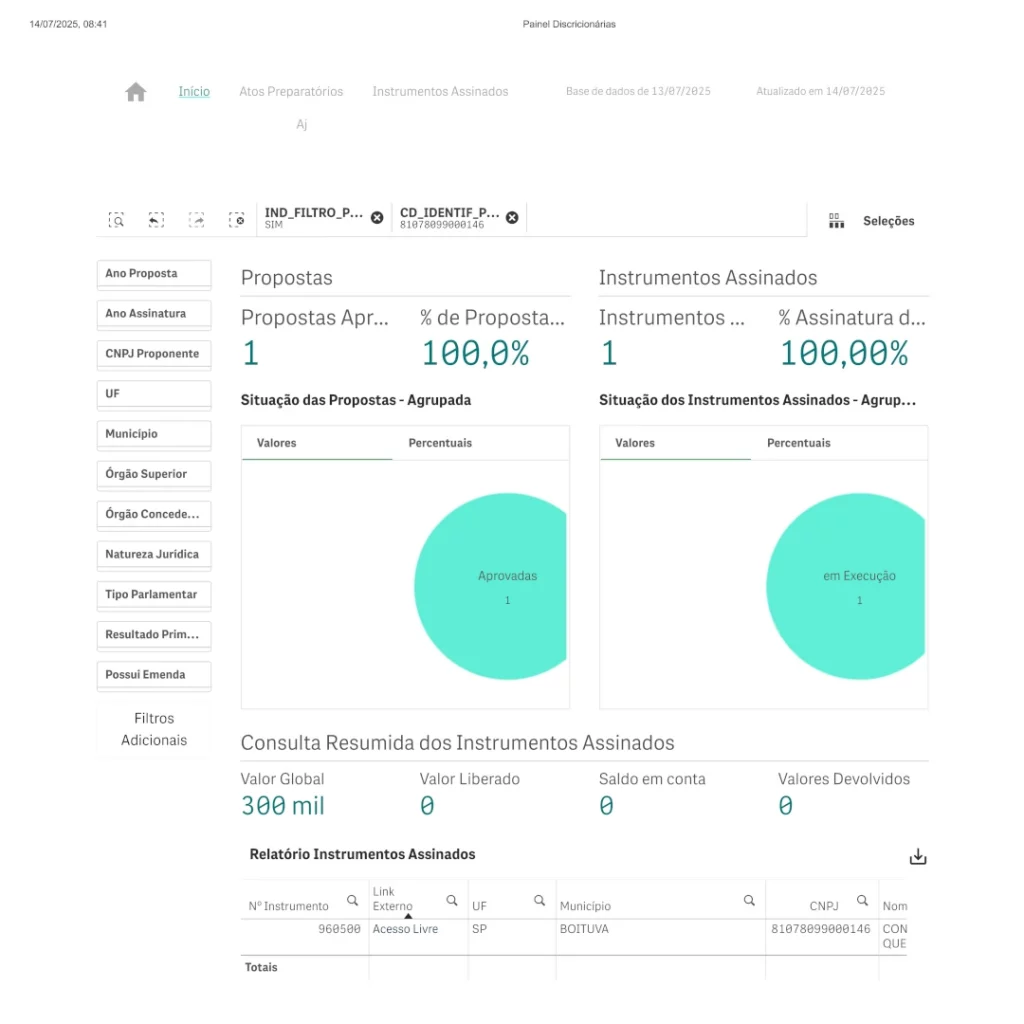The image size is (1024, 1024).
Task: Open the Instrumentos Assinados page
Action: [440, 92]
